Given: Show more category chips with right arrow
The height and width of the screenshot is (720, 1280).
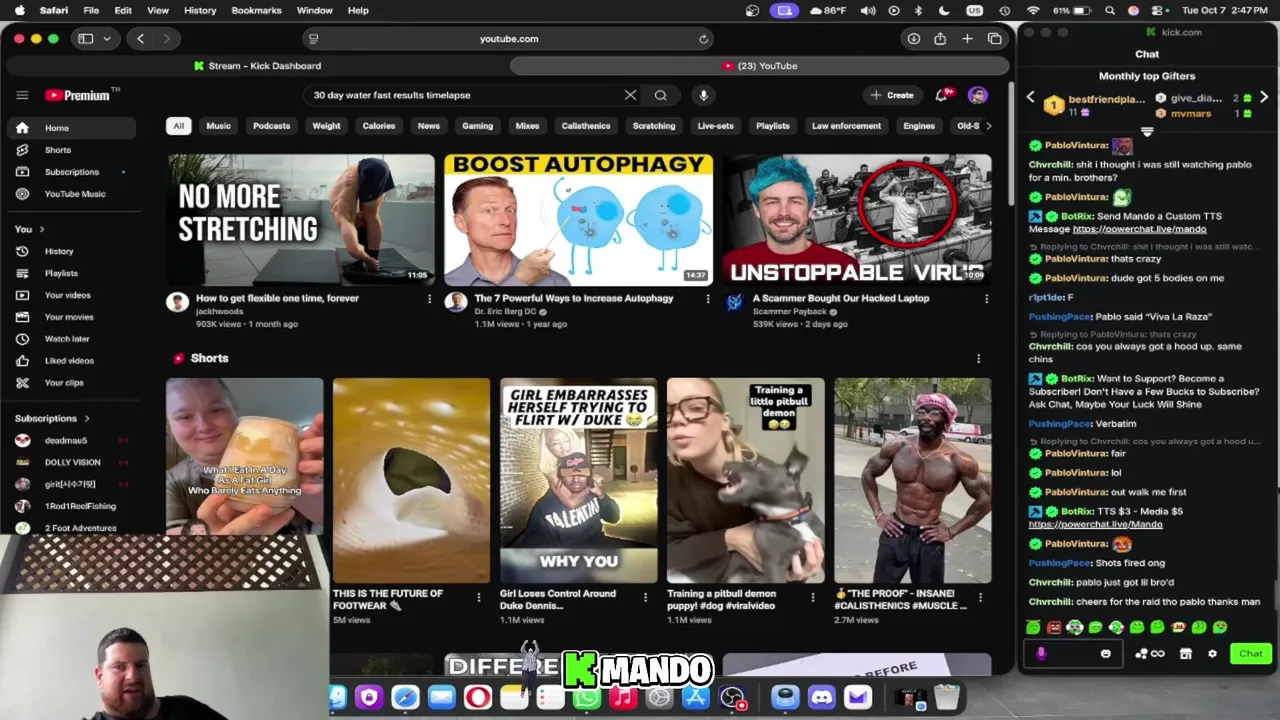Looking at the screenshot, I should tap(988, 126).
